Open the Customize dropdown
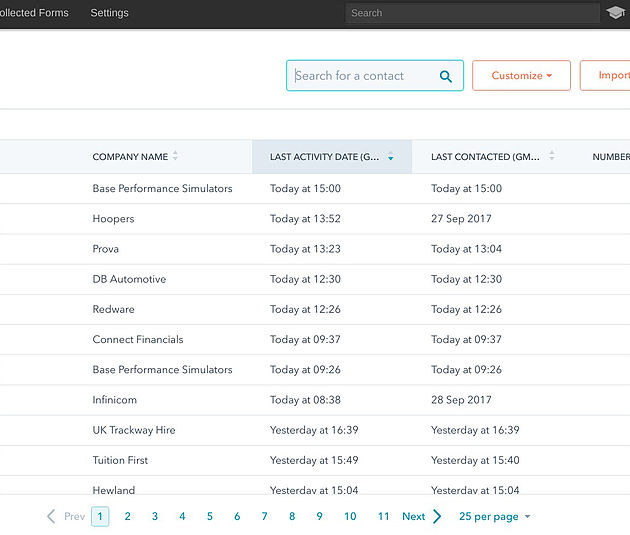 tap(521, 76)
